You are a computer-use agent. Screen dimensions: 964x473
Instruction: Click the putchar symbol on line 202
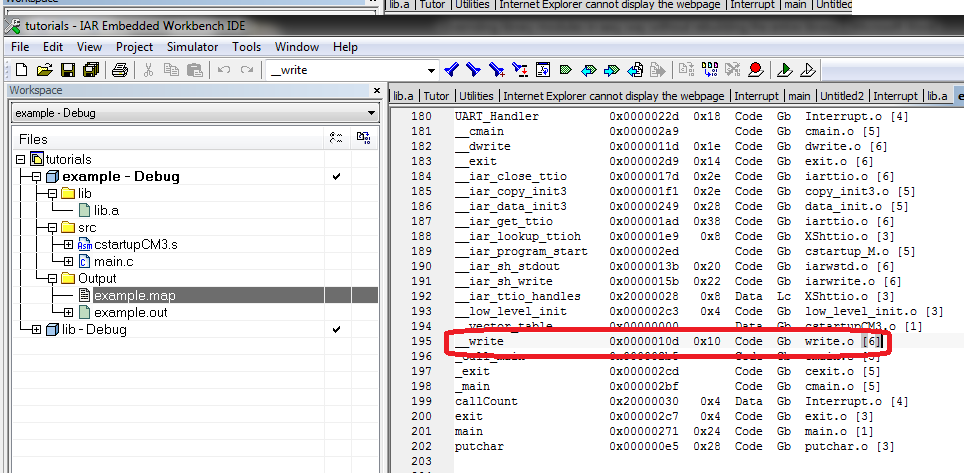479,447
